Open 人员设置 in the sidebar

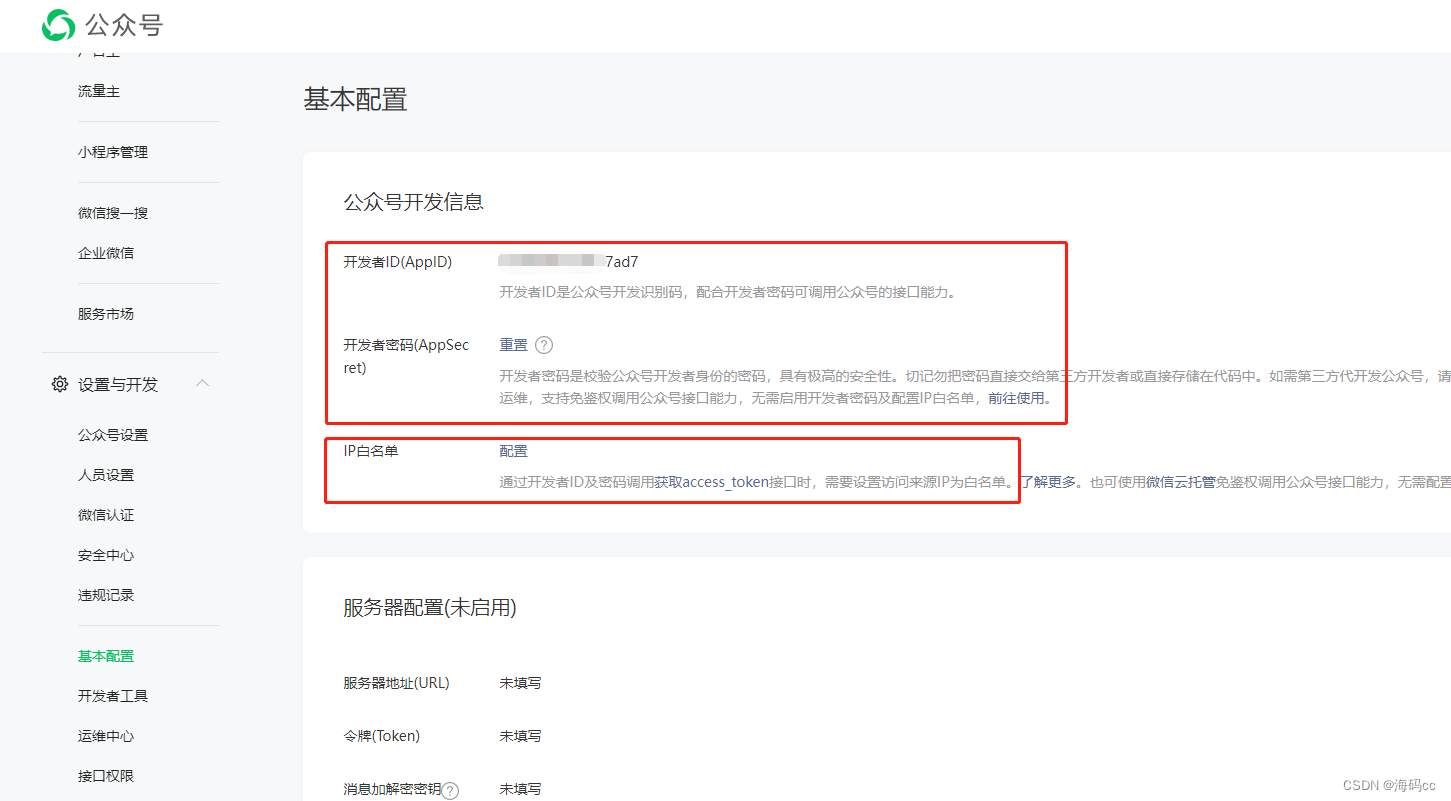pyautogui.click(x=106, y=475)
